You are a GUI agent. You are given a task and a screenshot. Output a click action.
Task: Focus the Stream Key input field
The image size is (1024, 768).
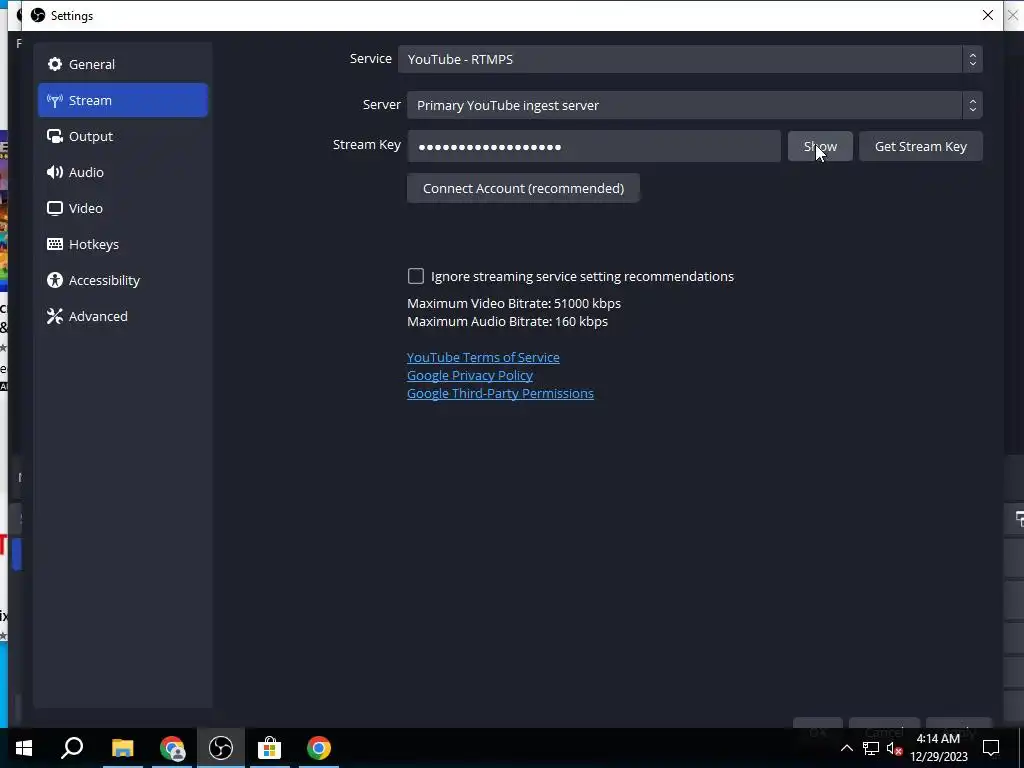[594, 146]
